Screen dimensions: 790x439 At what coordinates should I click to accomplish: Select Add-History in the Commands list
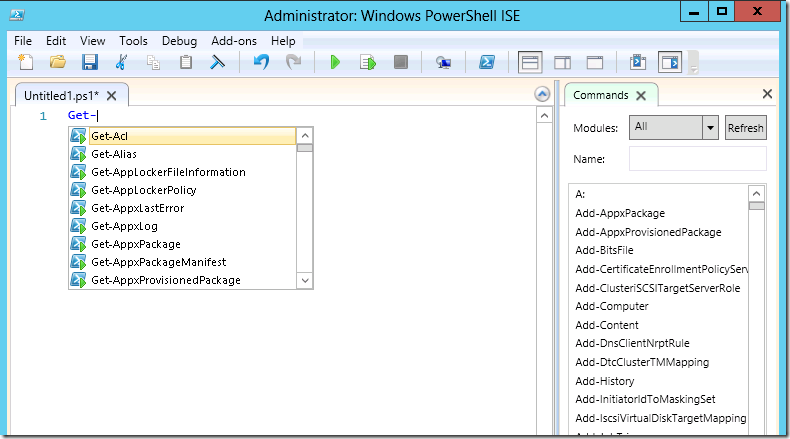tap(605, 381)
